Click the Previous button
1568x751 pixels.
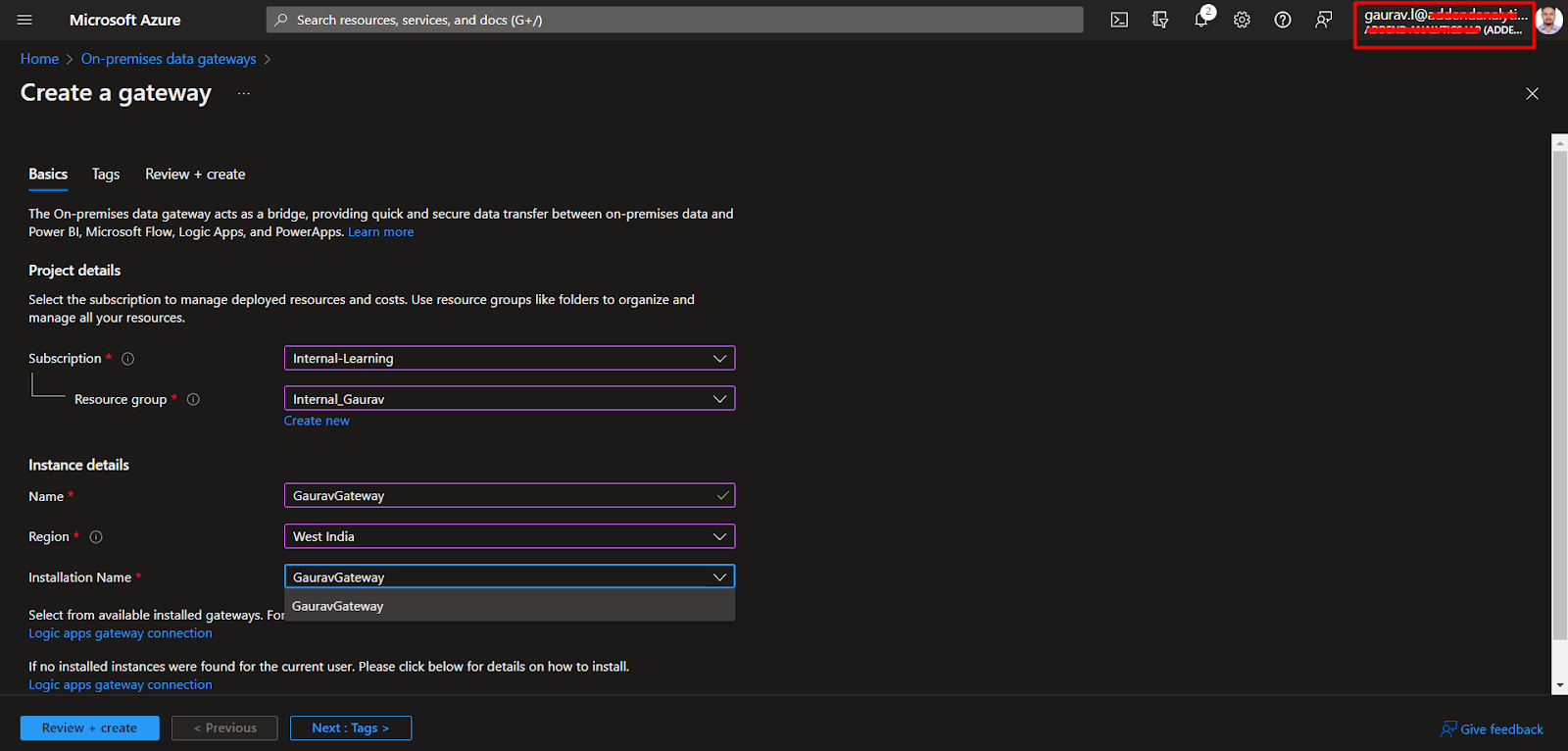(x=224, y=728)
